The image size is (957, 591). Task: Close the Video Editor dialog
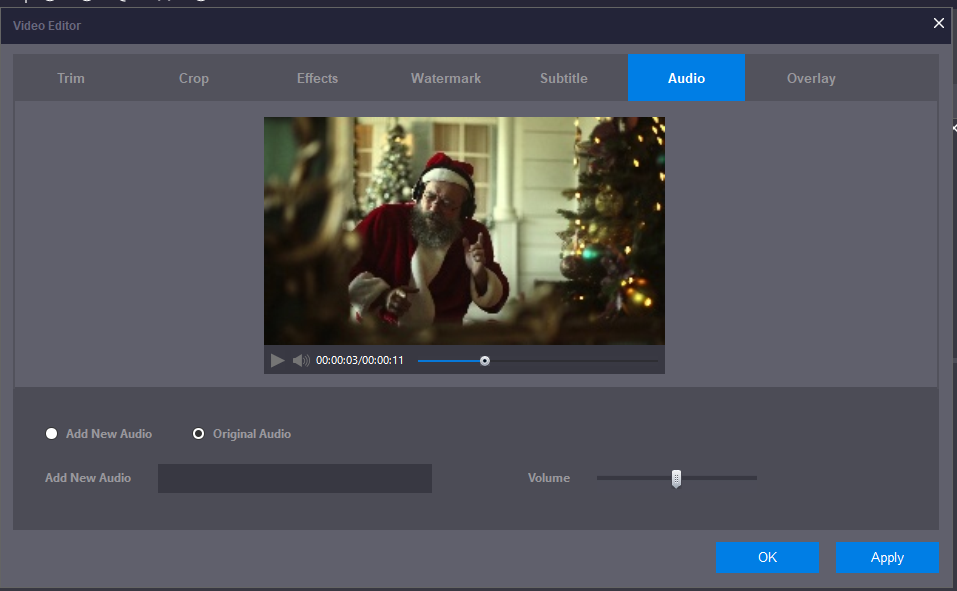click(x=939, y=23)
